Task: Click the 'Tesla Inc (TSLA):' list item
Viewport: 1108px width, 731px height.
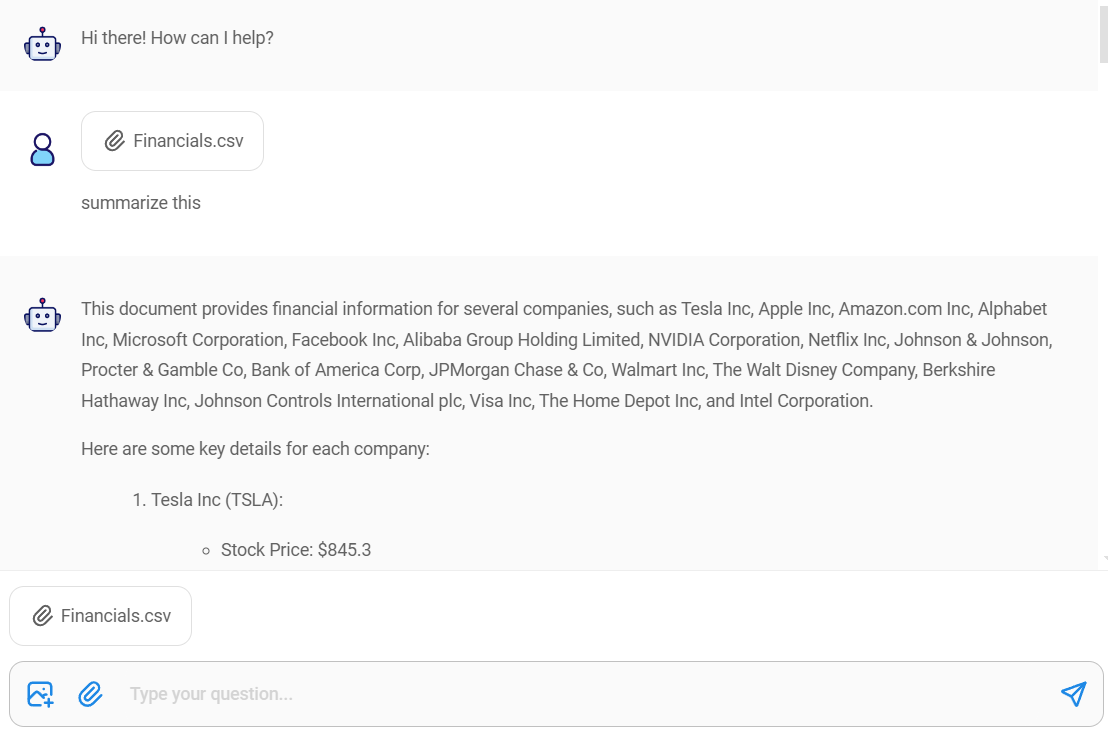Action: [216, 500]
